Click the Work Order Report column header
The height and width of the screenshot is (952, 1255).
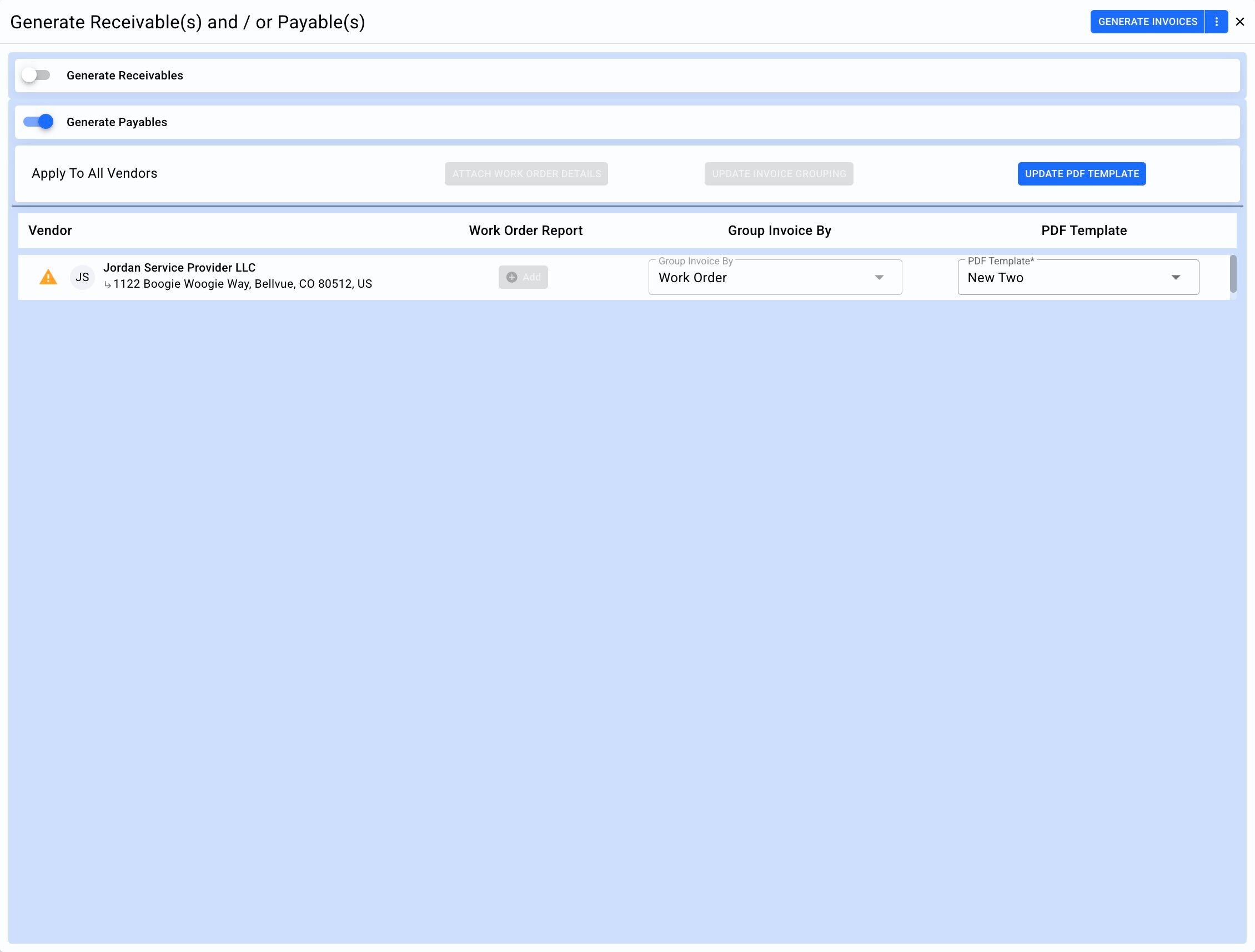click(x=525, y=231)
